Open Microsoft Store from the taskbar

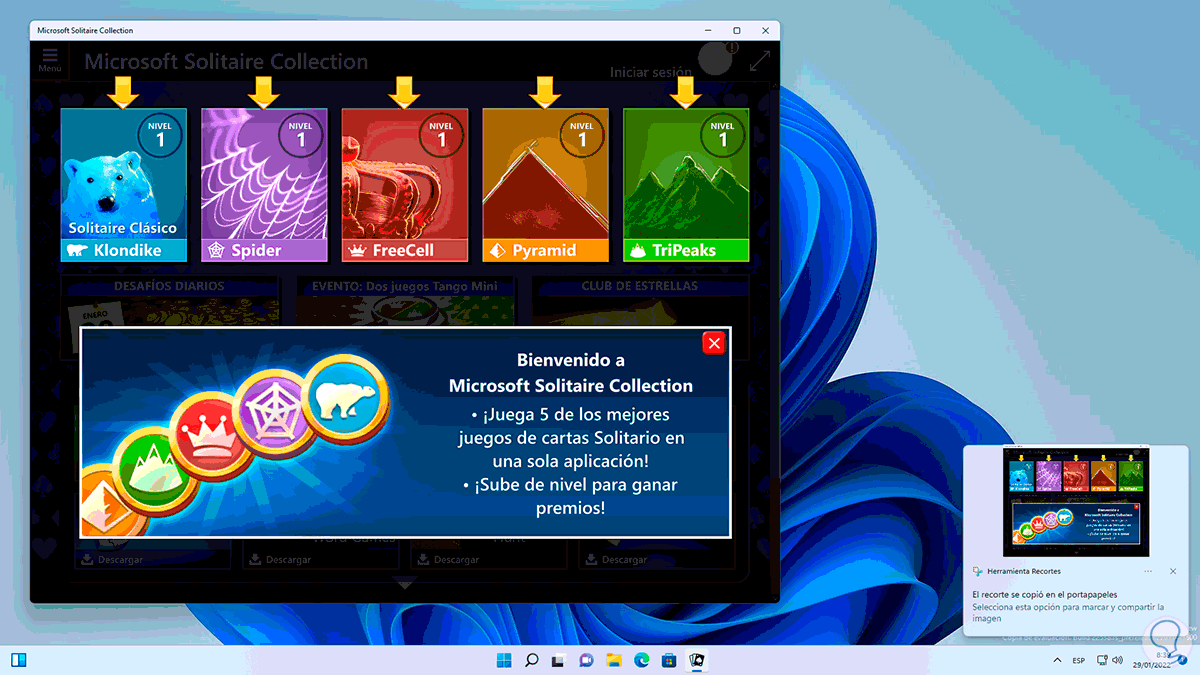669,660
